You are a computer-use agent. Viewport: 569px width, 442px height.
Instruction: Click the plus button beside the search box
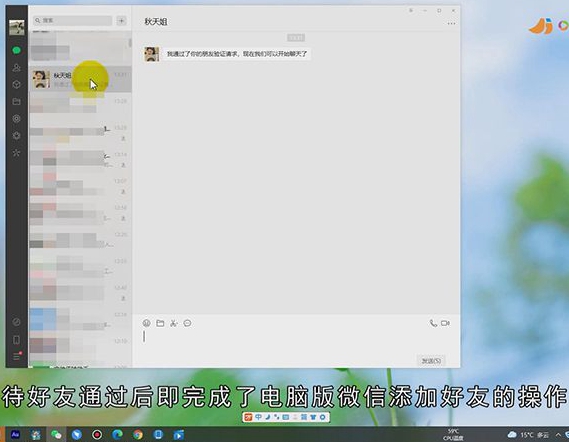click(x=122, y=21)
